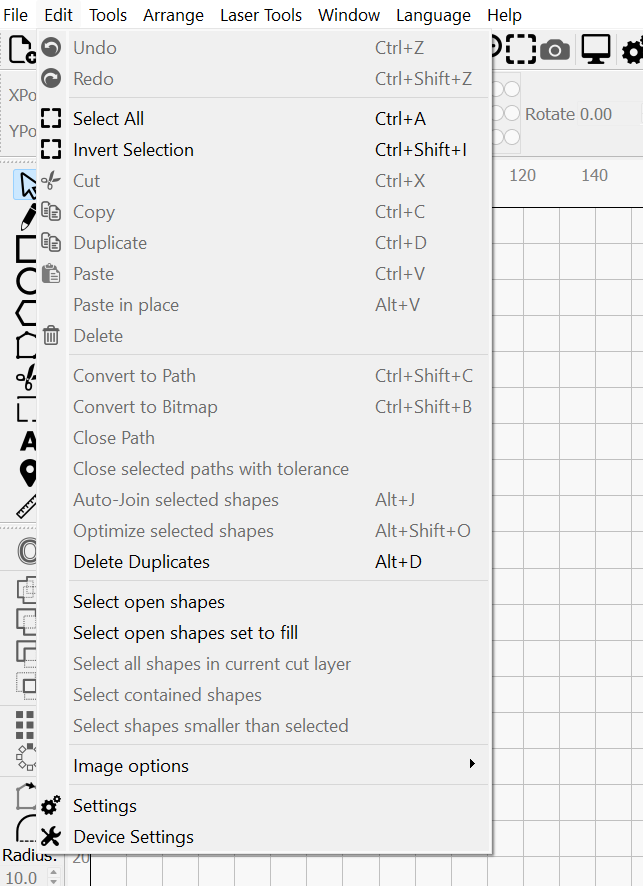This screenshot has height=886, width=643.
Task: Select the Text tool letter A icon
Action: pos(28,441)
